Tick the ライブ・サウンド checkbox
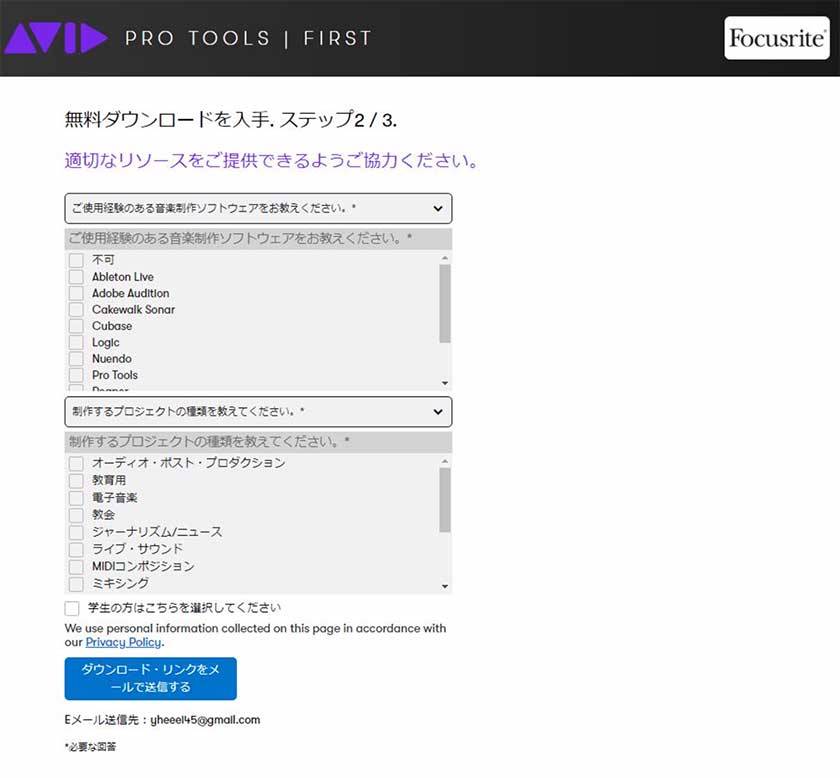This screenshot has height=778, width=840. [x=76, y=549]
